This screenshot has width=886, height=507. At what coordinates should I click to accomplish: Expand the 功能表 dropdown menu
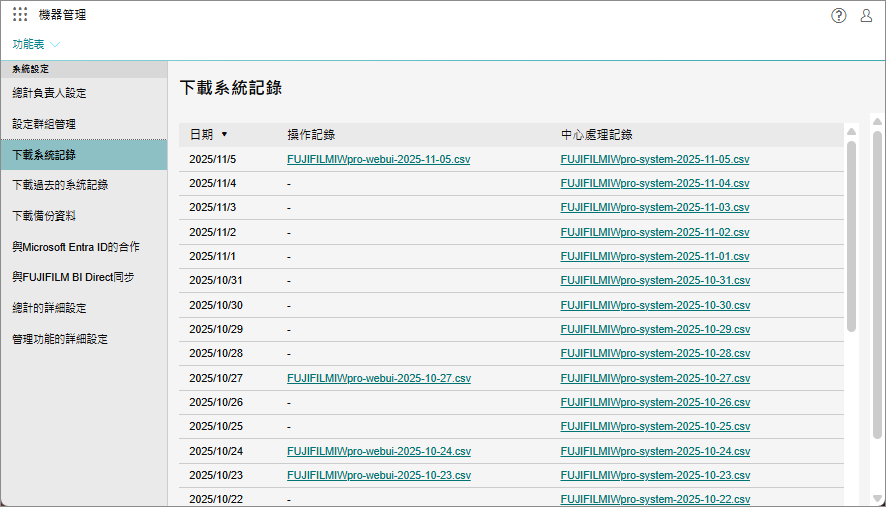tap(36, 44)
